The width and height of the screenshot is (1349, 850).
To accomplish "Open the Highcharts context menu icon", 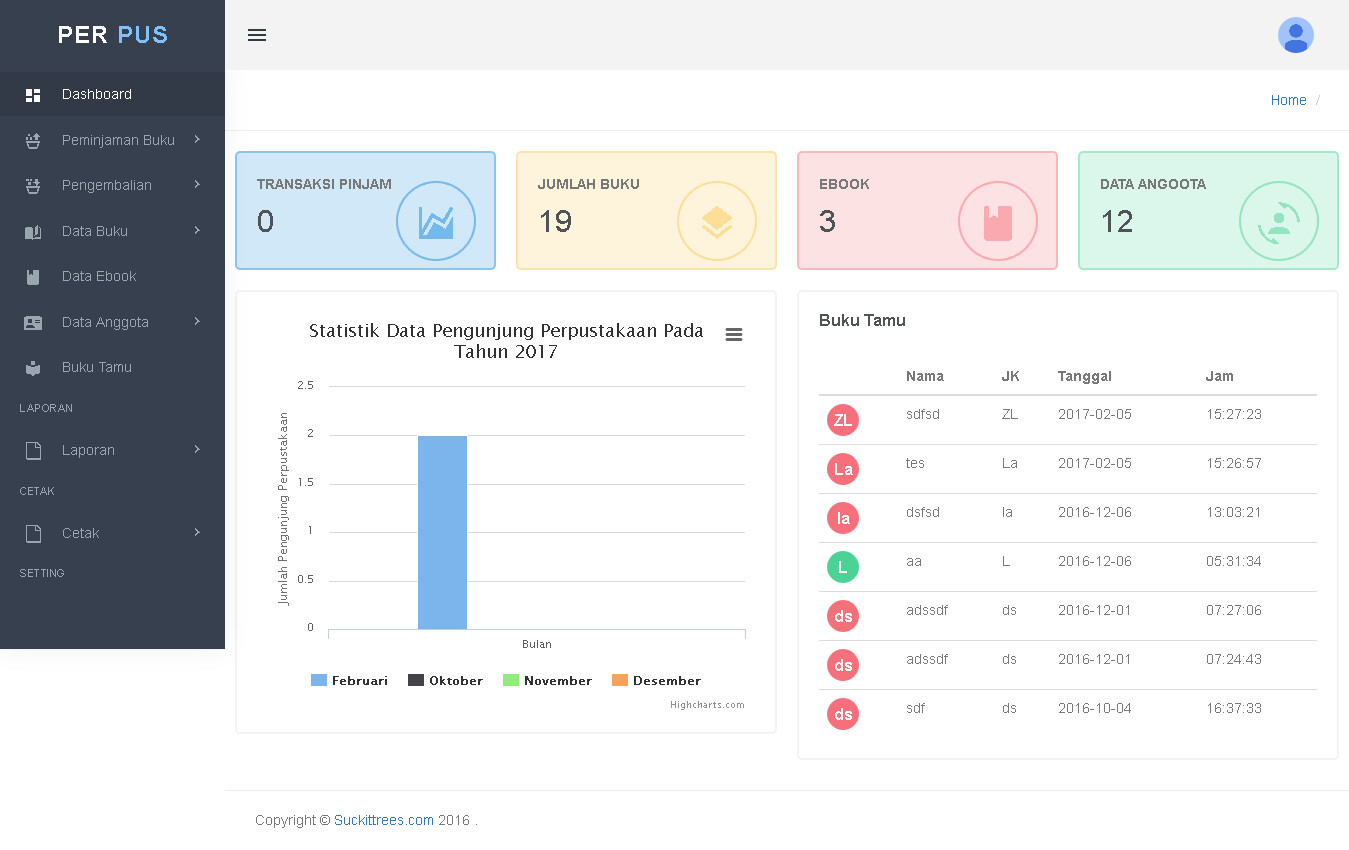I will coord(734,334).
